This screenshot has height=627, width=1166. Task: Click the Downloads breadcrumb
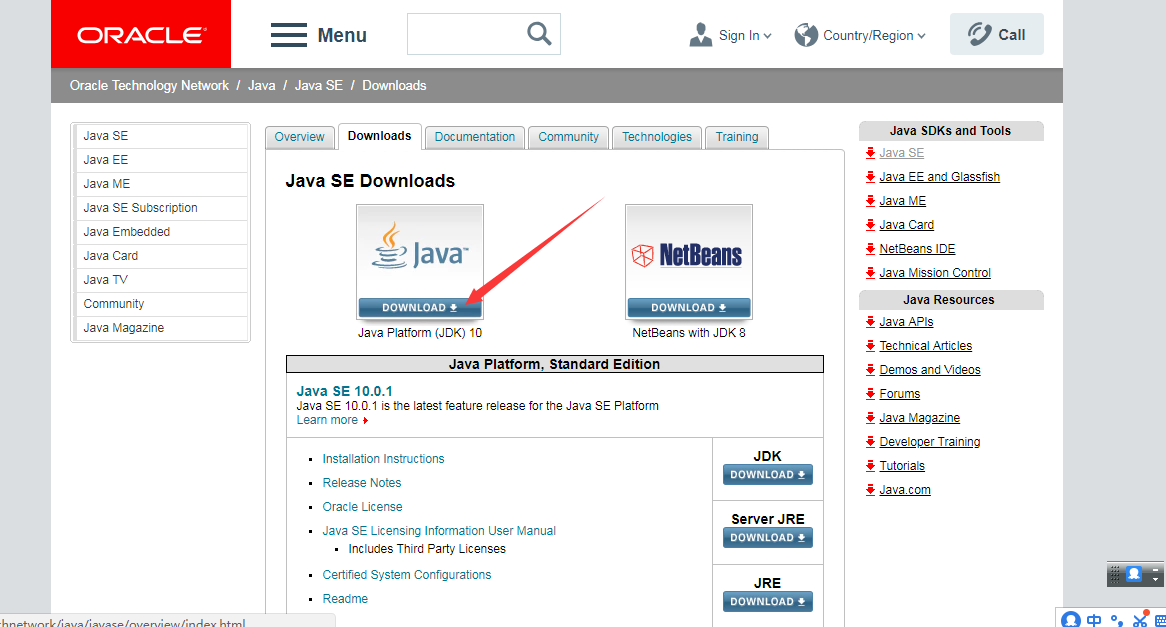tap(394, 86)
